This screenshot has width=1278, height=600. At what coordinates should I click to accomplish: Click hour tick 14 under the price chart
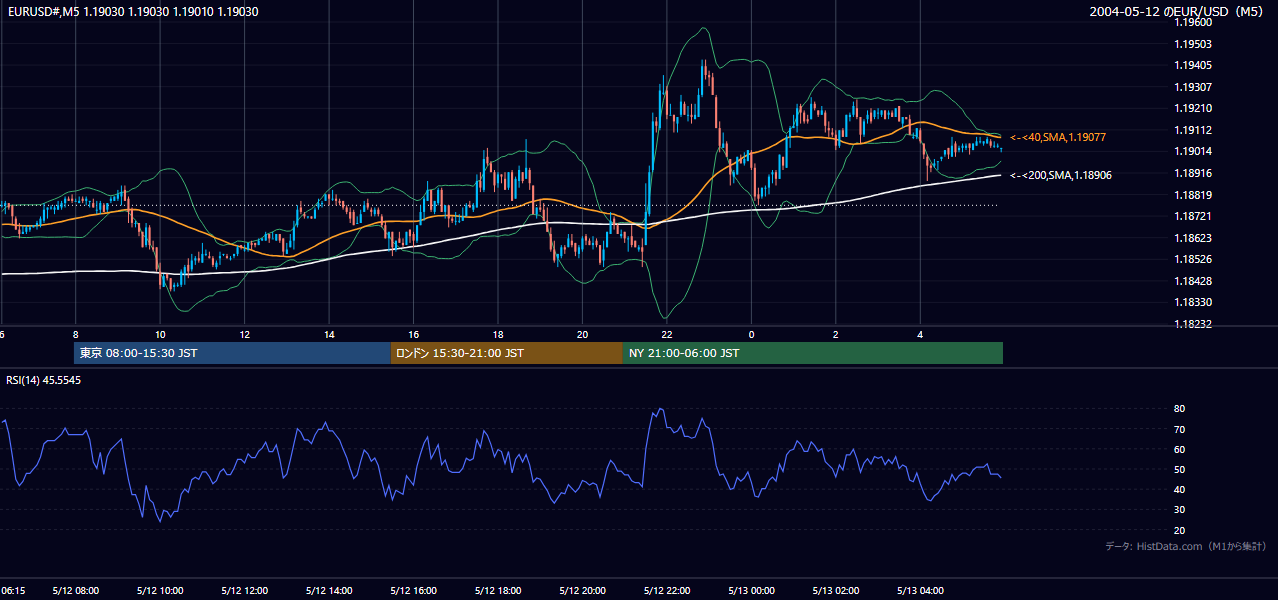coord(329,335)
